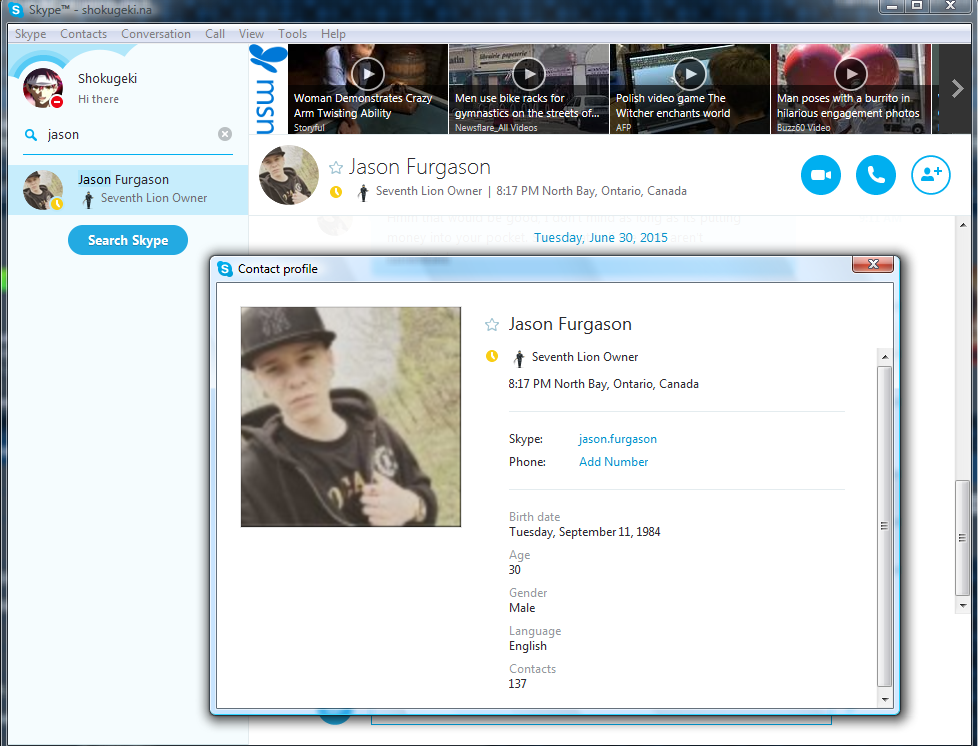Click birth date Tuesday, September 11, 1984
The width and height of the screenshot is (978, 746).
point(584,532)
